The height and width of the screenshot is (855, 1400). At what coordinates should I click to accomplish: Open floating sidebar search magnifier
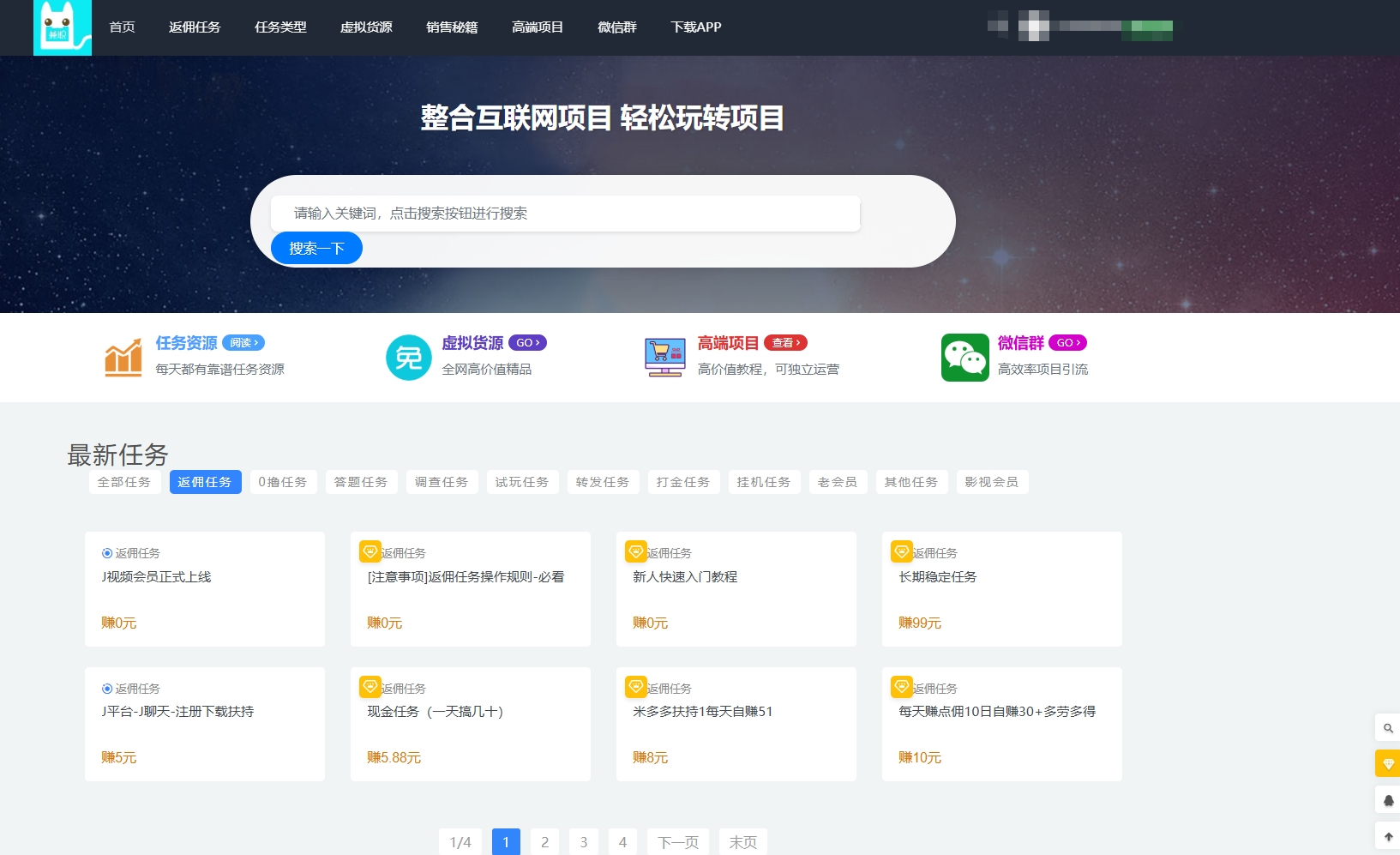[1388, 728]
